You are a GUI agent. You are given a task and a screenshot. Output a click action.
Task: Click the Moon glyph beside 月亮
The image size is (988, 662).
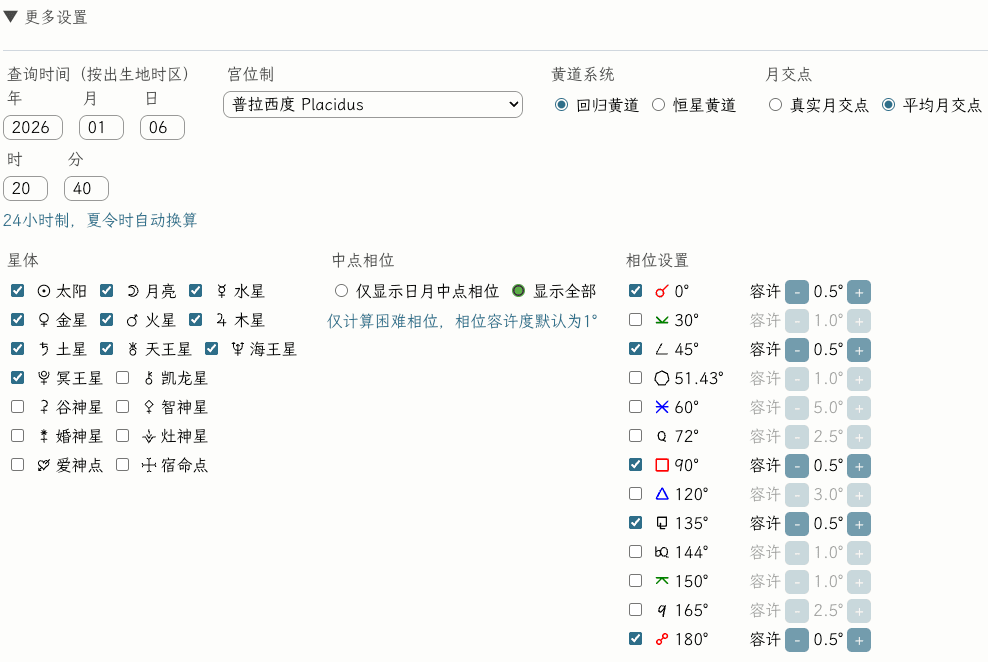[x=132, y=291]
